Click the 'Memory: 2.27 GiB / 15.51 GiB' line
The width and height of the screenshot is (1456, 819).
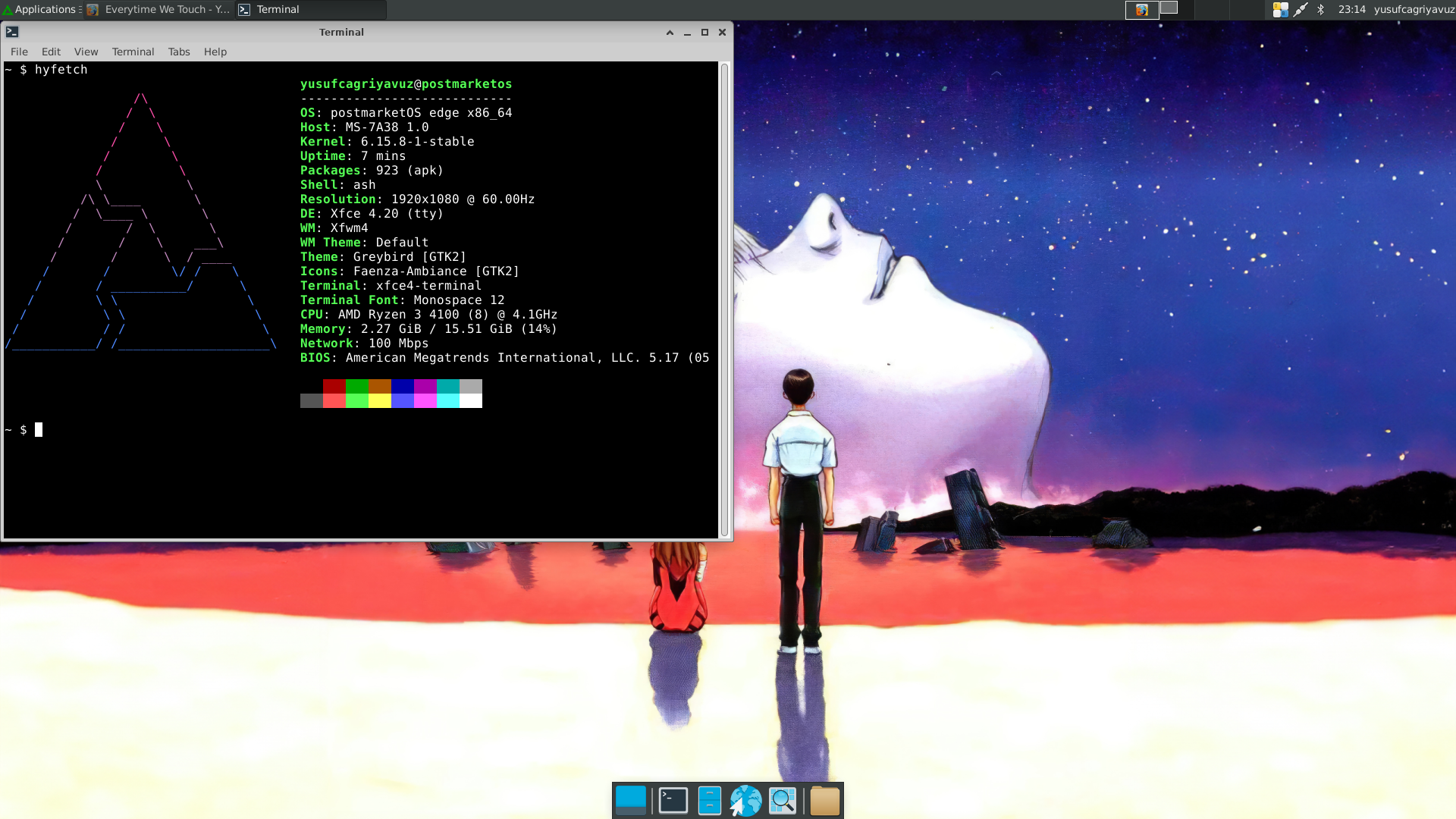pos(428,328)
